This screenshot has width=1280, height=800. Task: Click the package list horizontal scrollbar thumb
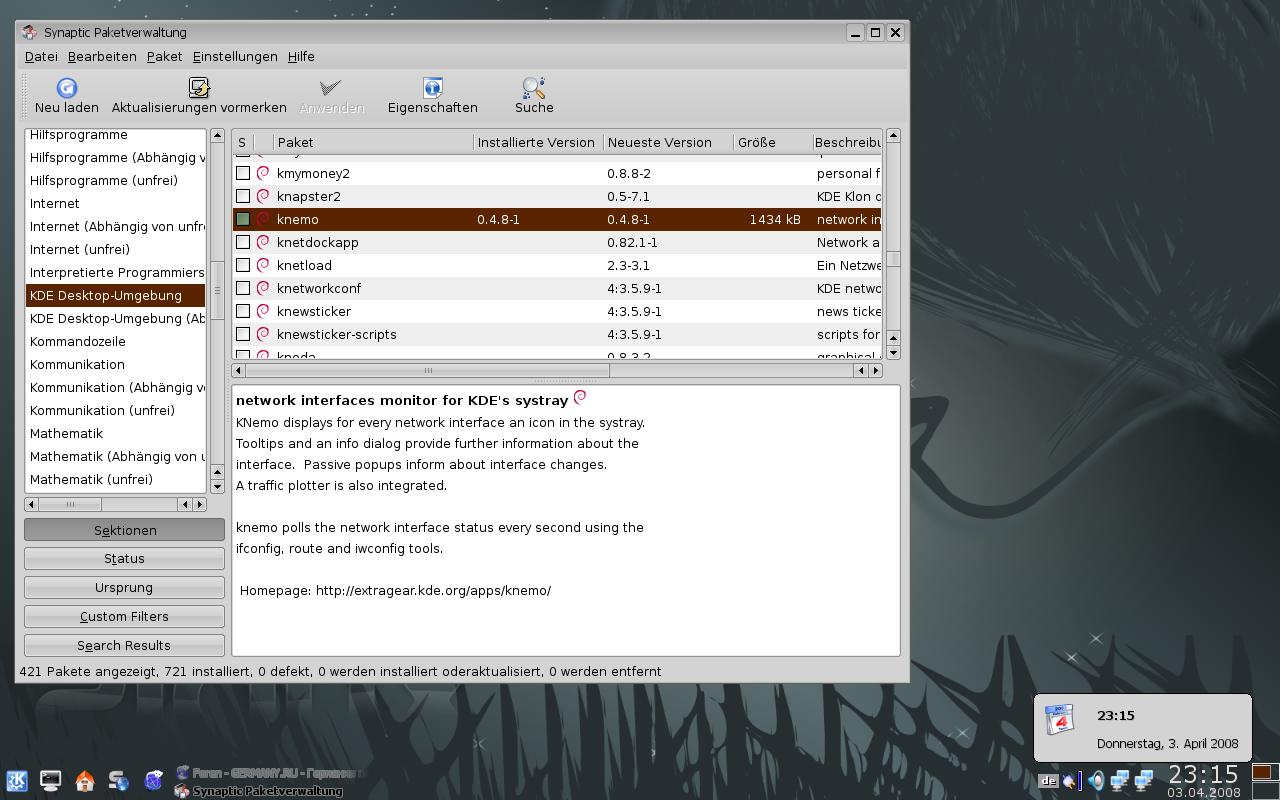point(428,370)
